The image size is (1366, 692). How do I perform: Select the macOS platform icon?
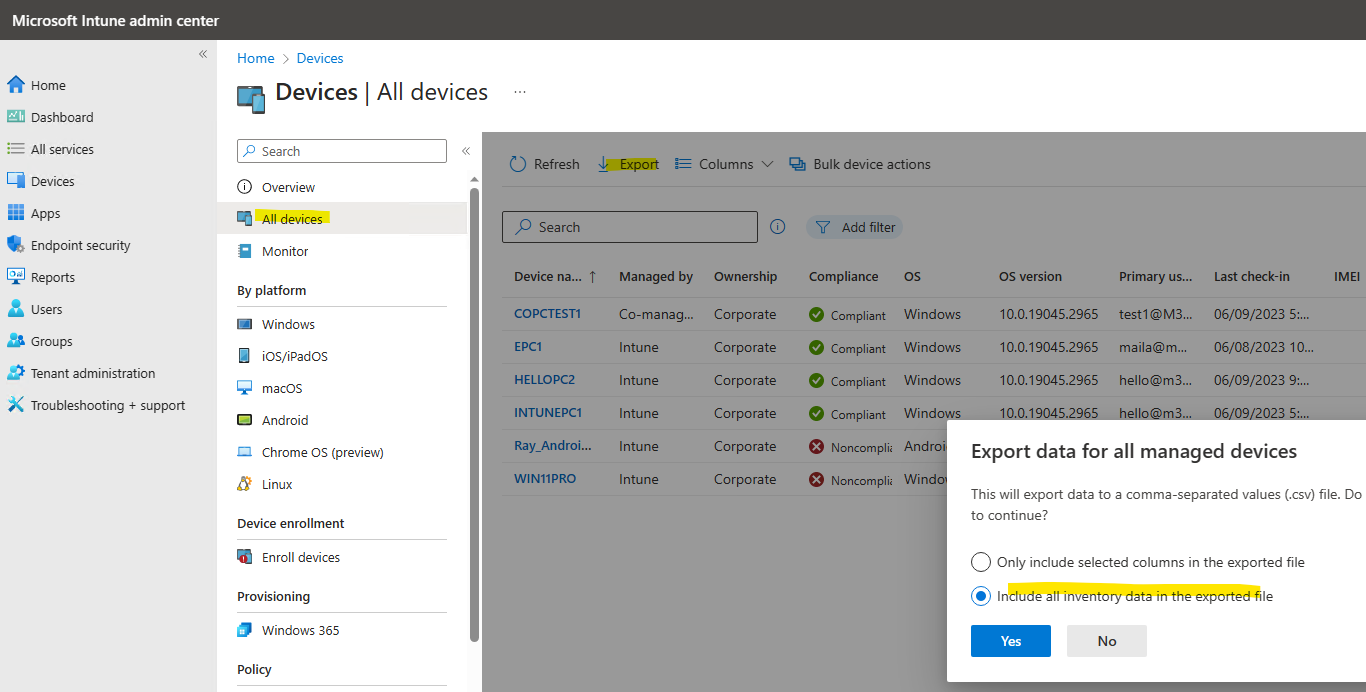pyautogui.click(x=245, y=388)
